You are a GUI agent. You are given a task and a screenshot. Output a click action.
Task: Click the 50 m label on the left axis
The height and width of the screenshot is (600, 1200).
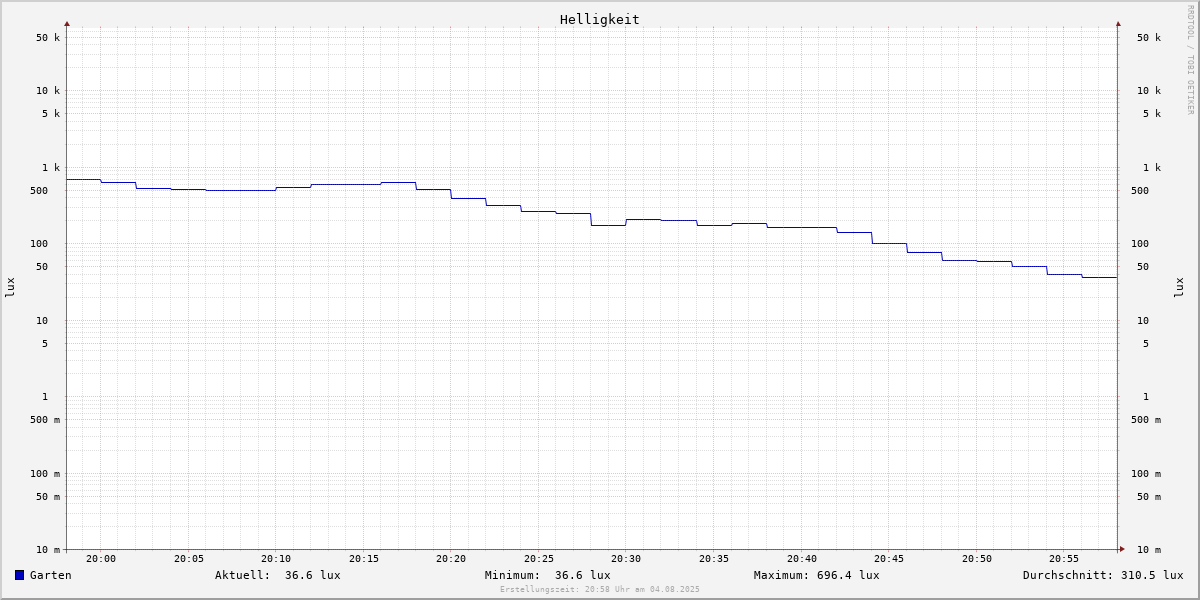pos(48,497)
